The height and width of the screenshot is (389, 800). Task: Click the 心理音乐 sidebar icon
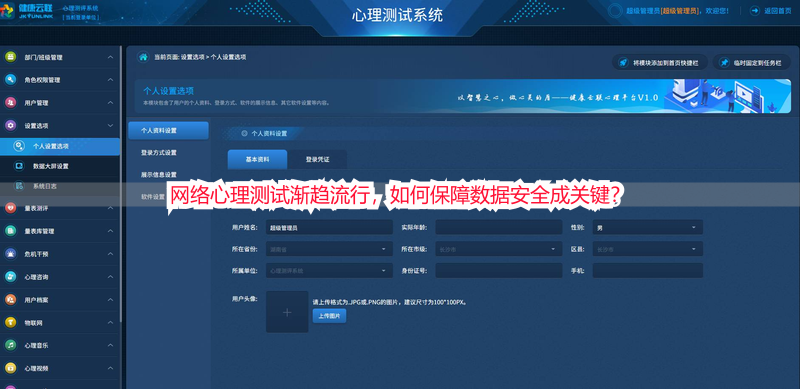tap(10, 345)
